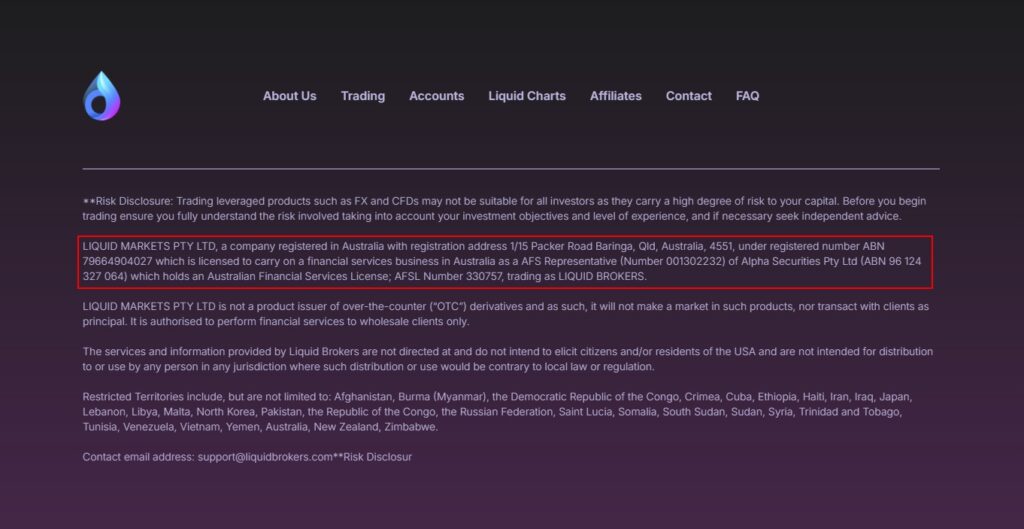Select Accounts in the navigation

pos(436,96)
